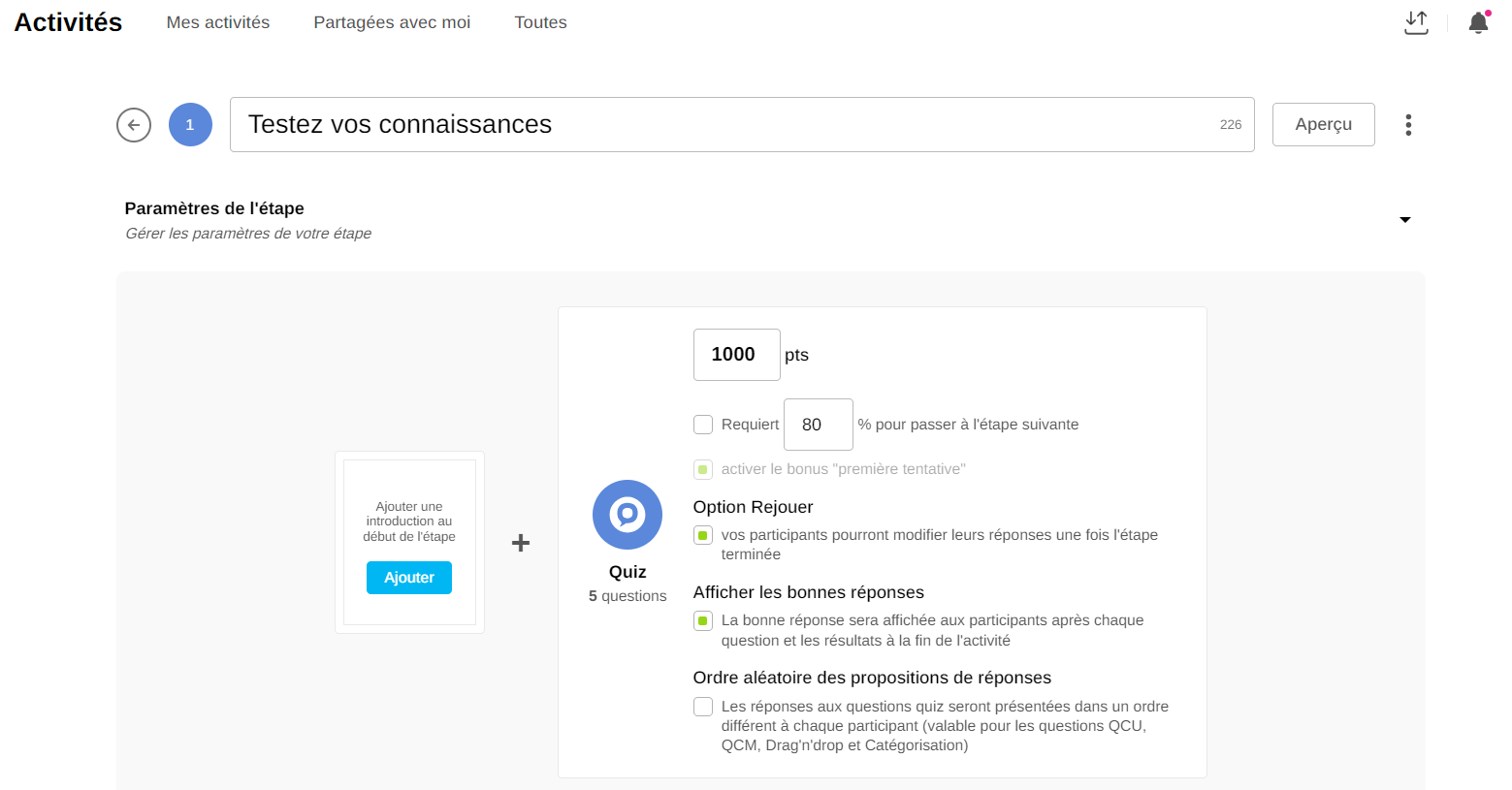Viewport: 1512px width, 790px height.
Task: Disable the Option Rejouer checkbox
Action: coord(703,535)
